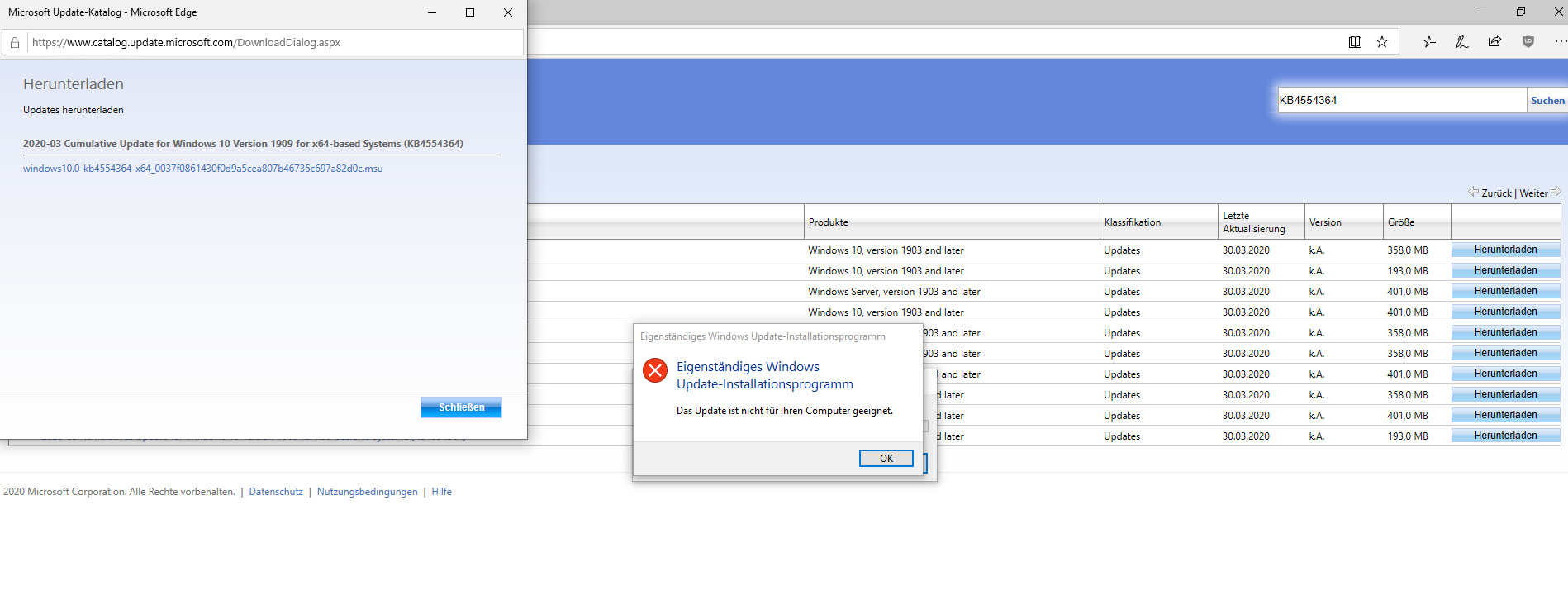Open the Nutzungsbedingungen link
This screenshot has width=1568, height=605.
coord(367,492)
